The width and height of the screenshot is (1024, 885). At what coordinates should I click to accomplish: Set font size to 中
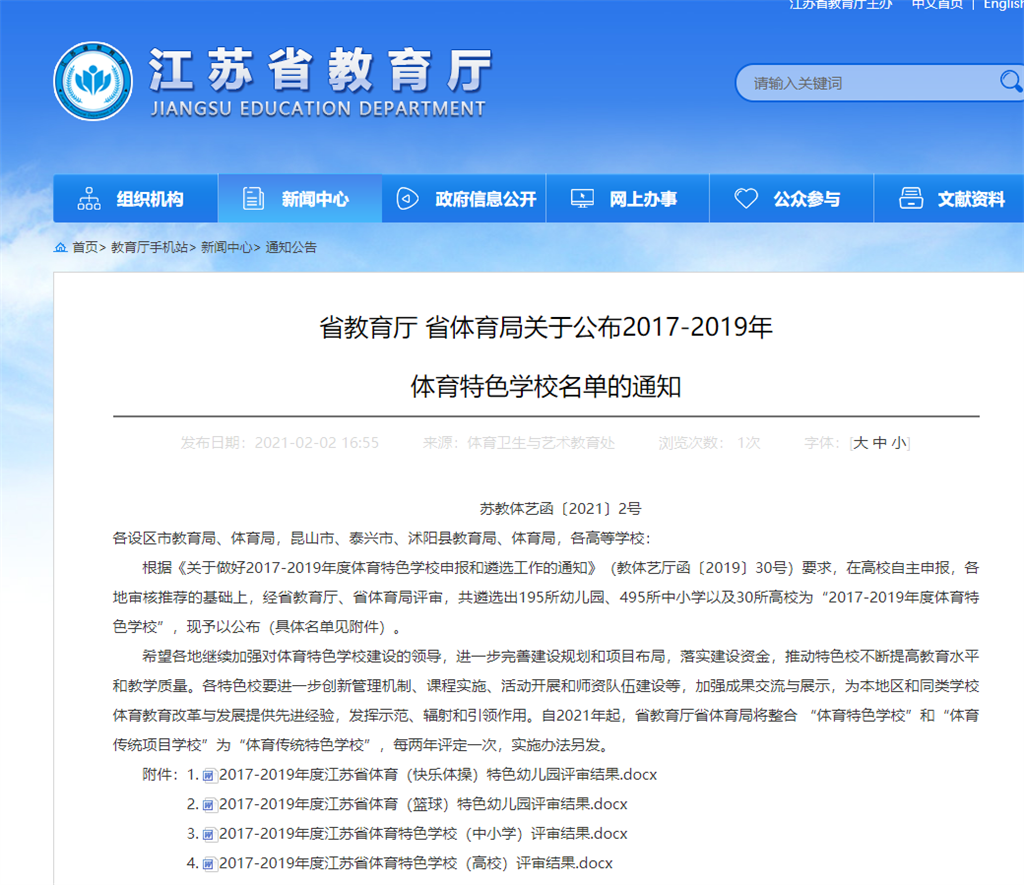tap(880, 443)
